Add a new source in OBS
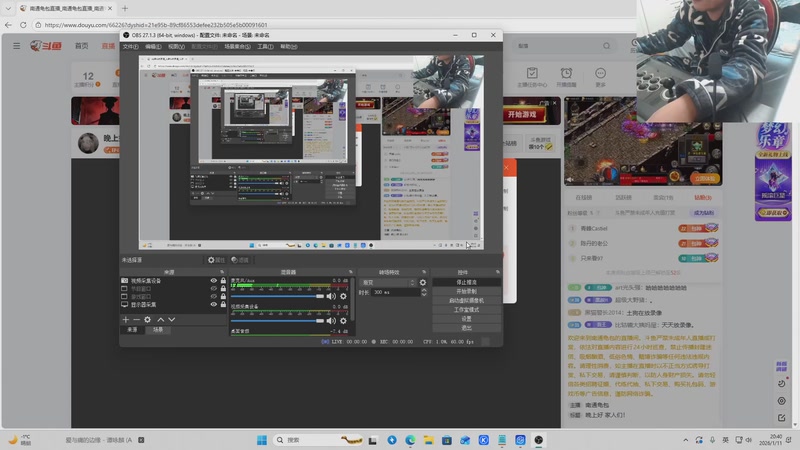This screenshot has width=800, height=450. click(126, 319)
